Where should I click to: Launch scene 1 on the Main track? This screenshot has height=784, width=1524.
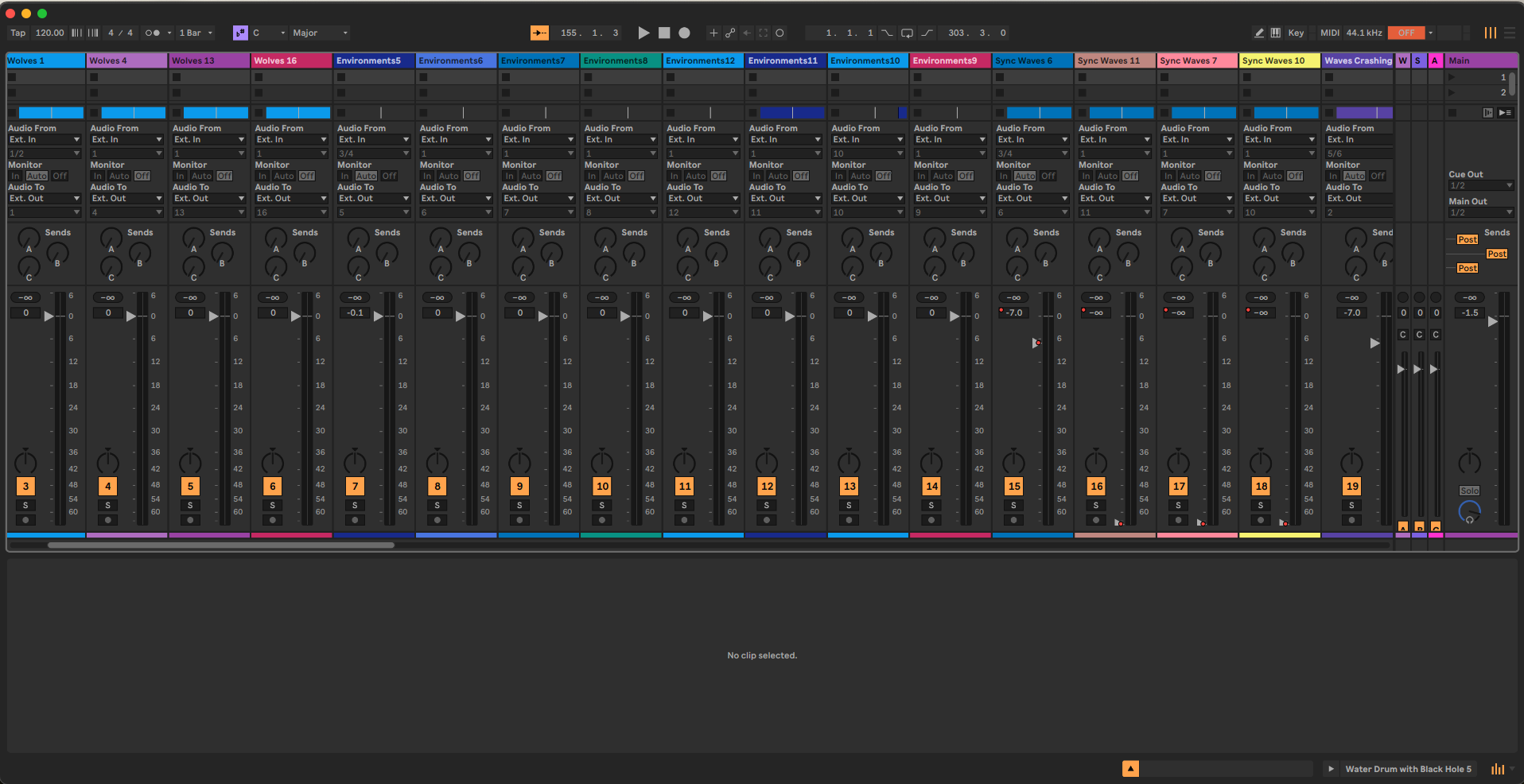tap(1452, 77)
